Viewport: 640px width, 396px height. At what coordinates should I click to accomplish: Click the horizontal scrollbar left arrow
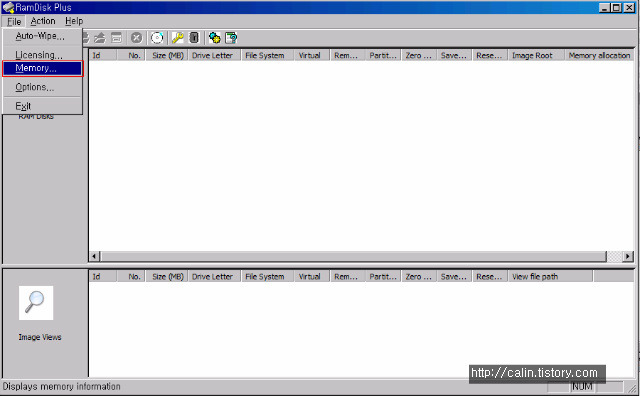(94, 256)
